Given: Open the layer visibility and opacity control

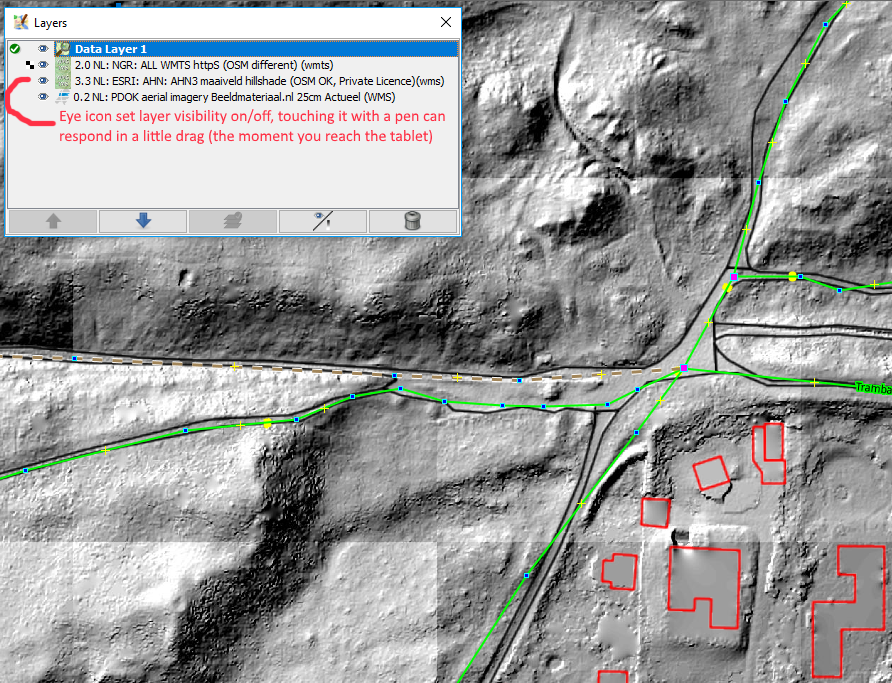Looking at the screenshot, I should tap(323, 221).
